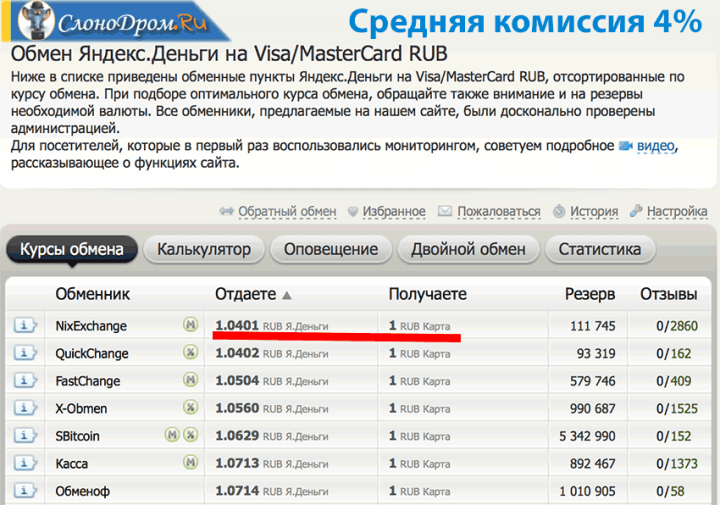Open info icon for QuickChange row
This screenshot has width=720, height=505.
24,353
